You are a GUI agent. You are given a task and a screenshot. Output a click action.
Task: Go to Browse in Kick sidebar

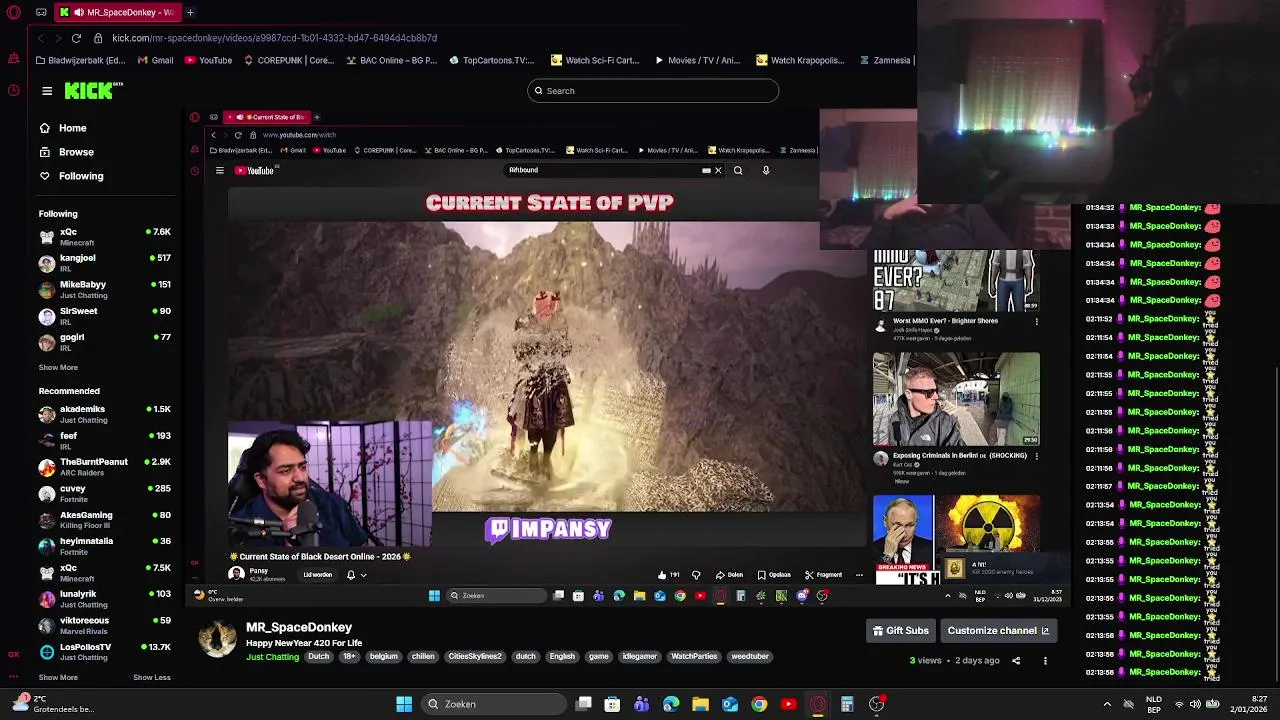point(66,152)
